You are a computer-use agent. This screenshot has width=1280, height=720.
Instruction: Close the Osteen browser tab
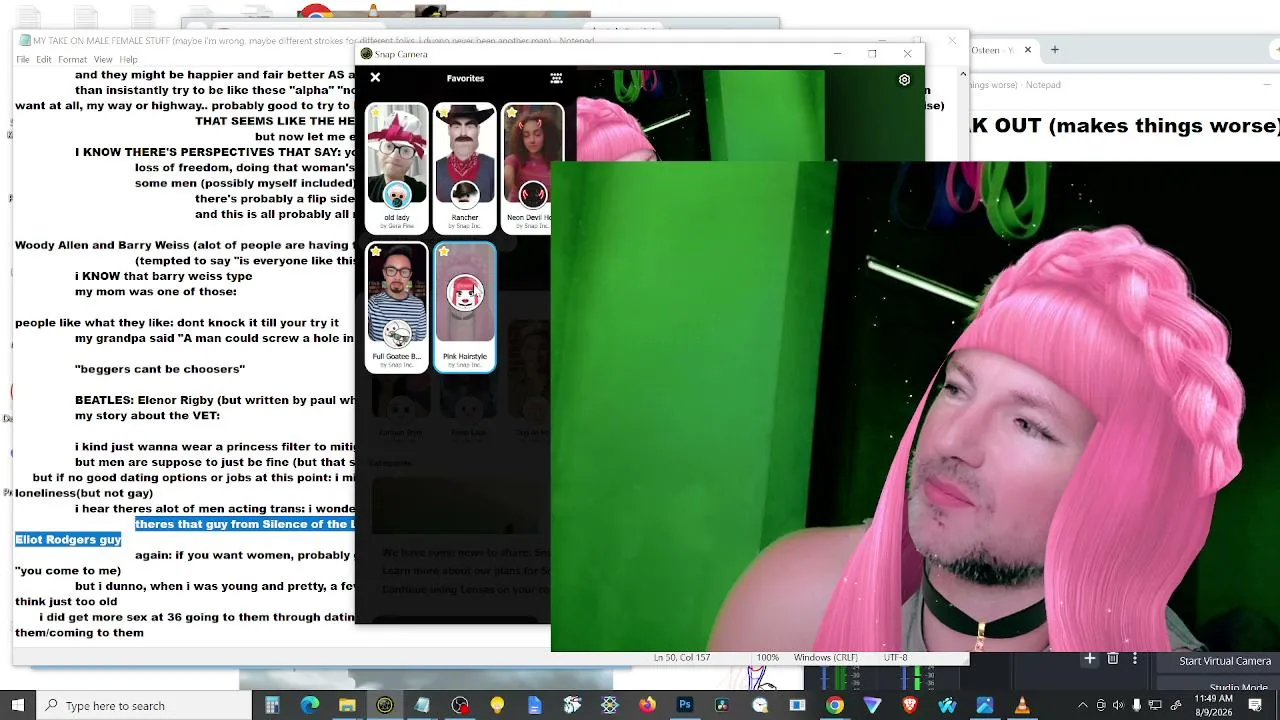click(1027, 50)
